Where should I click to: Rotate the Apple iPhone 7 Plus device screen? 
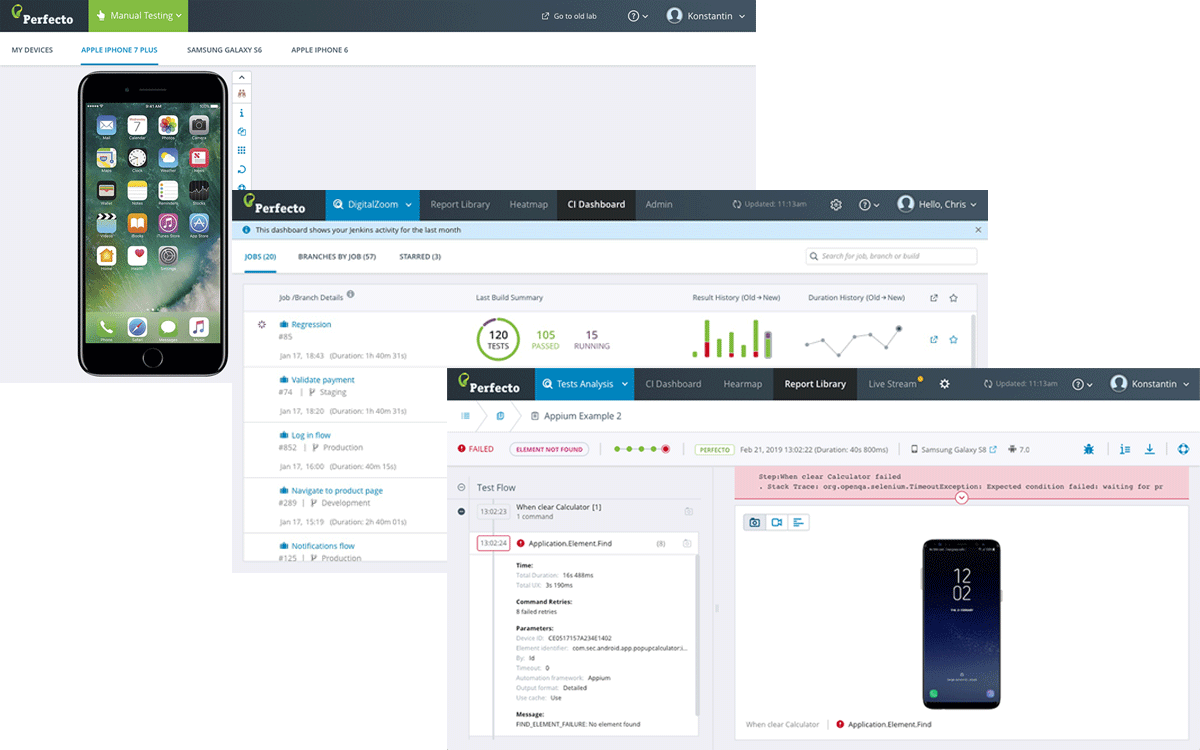(x=241, y=170)
